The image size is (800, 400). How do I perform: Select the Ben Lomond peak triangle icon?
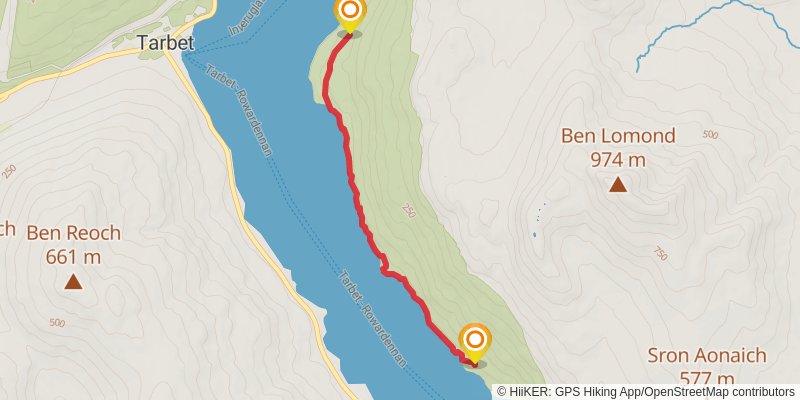point(618,184)
